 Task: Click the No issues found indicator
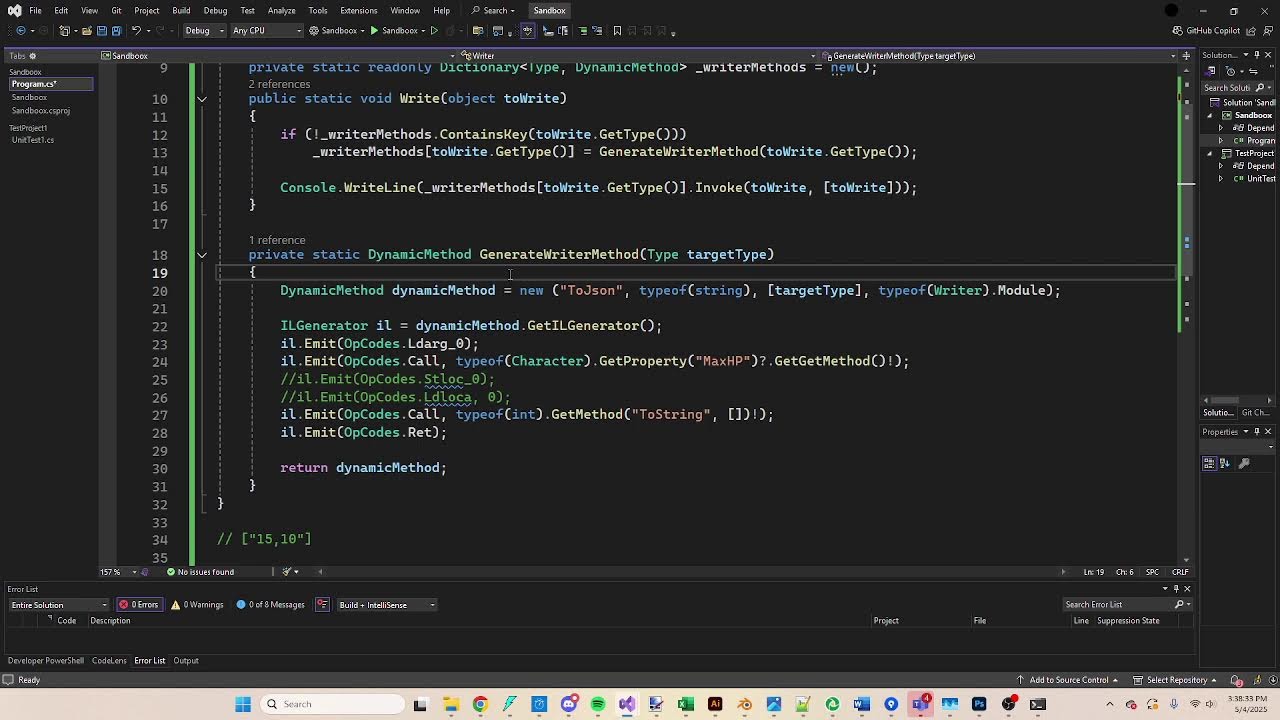pyautogui.click(x=200, y=572)
